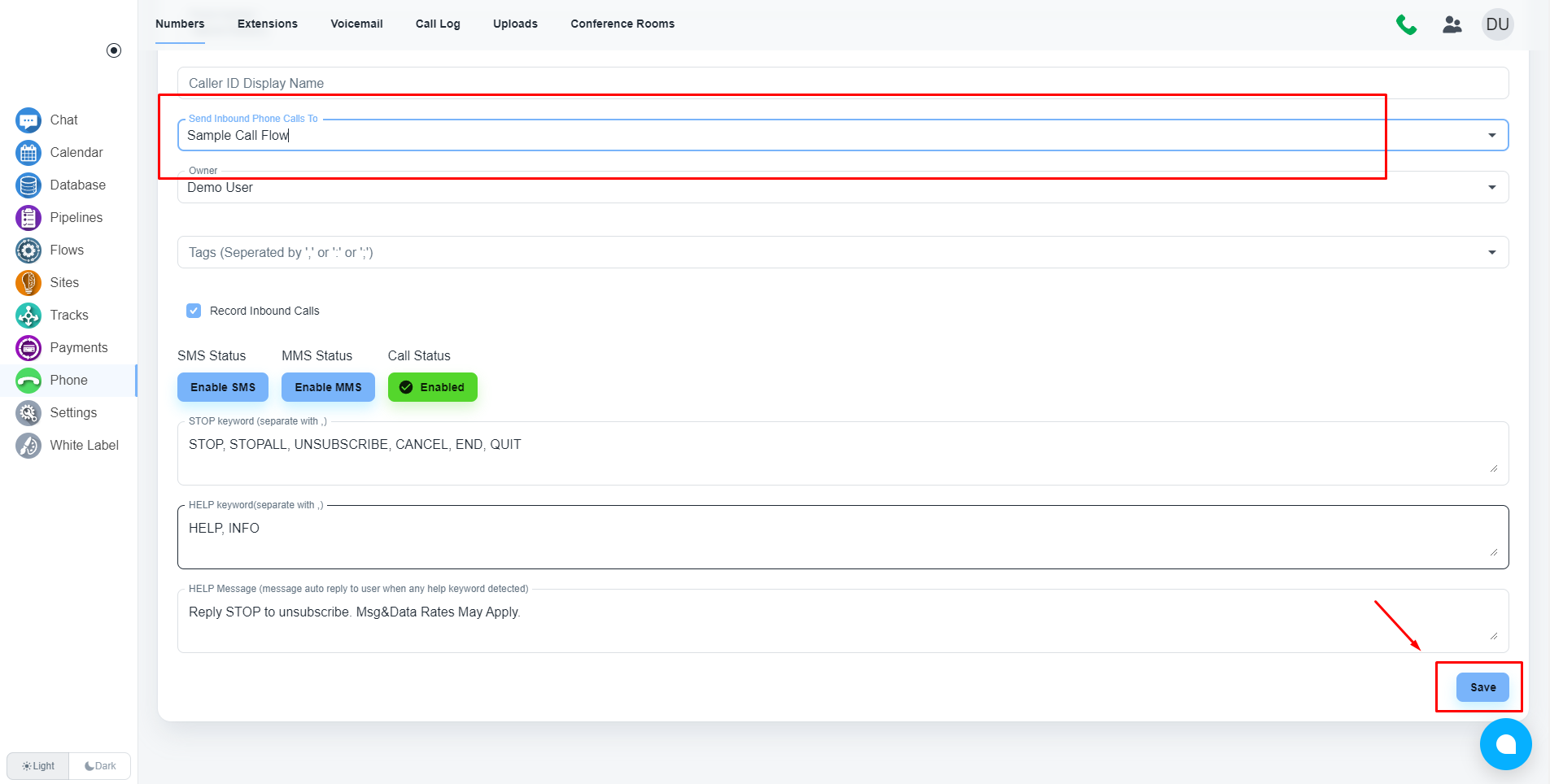
Task: Click the Database icon in sidebar
Action: coord(28,185)
